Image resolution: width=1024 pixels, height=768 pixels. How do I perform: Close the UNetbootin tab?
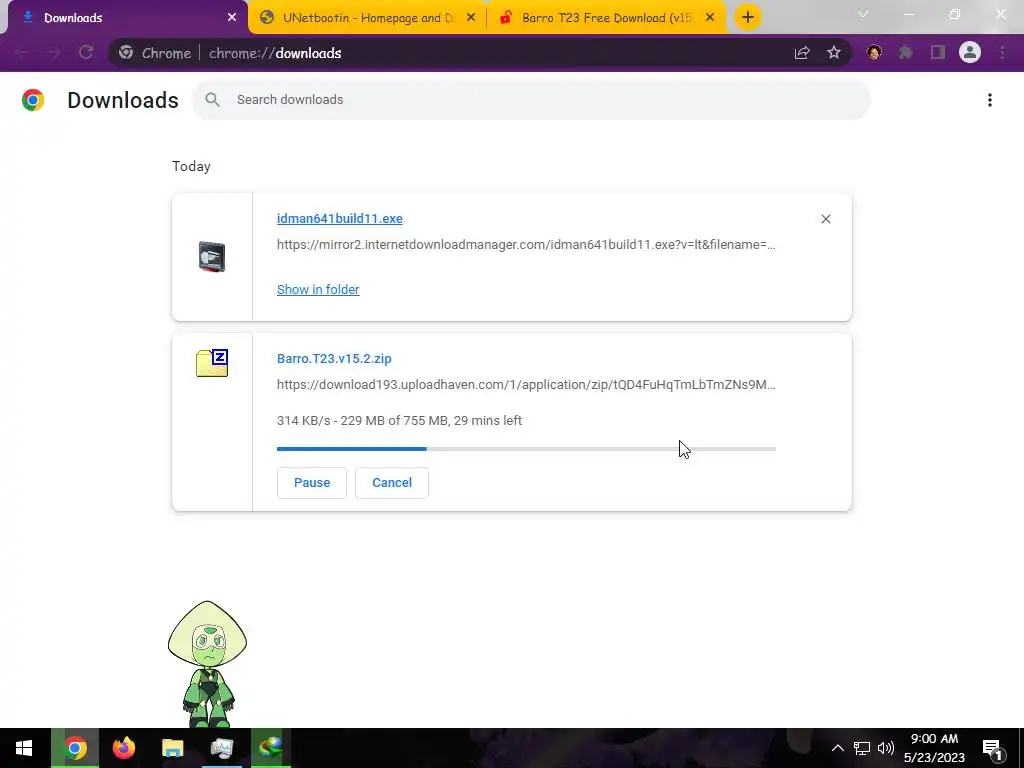coord(471,18)
